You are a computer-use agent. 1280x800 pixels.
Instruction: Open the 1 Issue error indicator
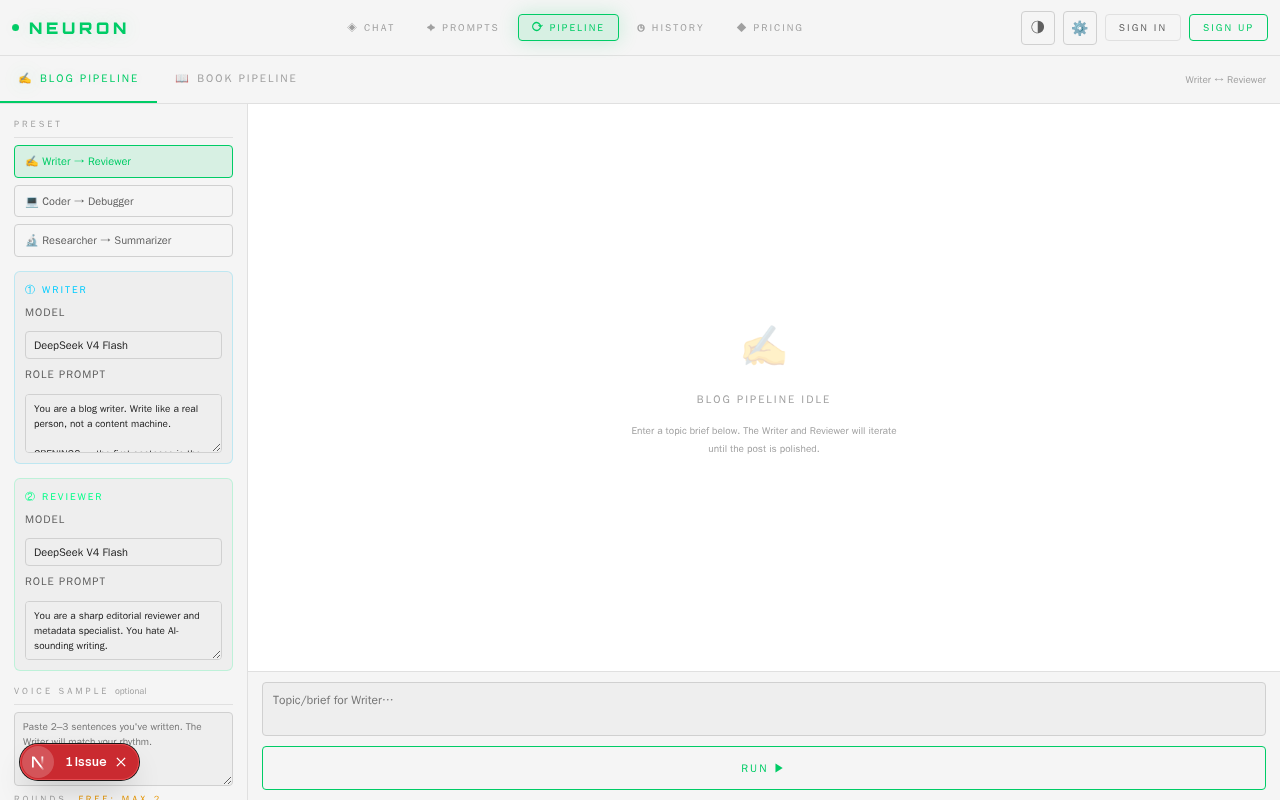coord(86,762)
